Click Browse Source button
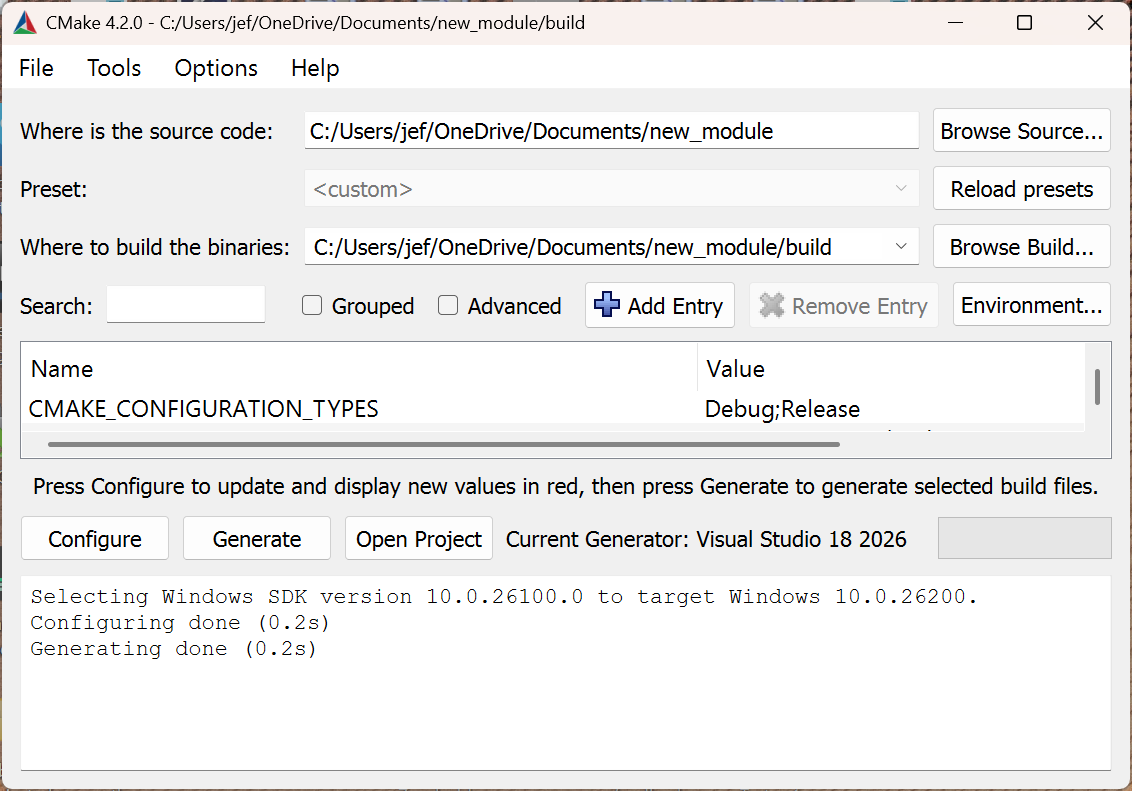The width and height of the screenshot is (1132, 791). point(1022,131)
